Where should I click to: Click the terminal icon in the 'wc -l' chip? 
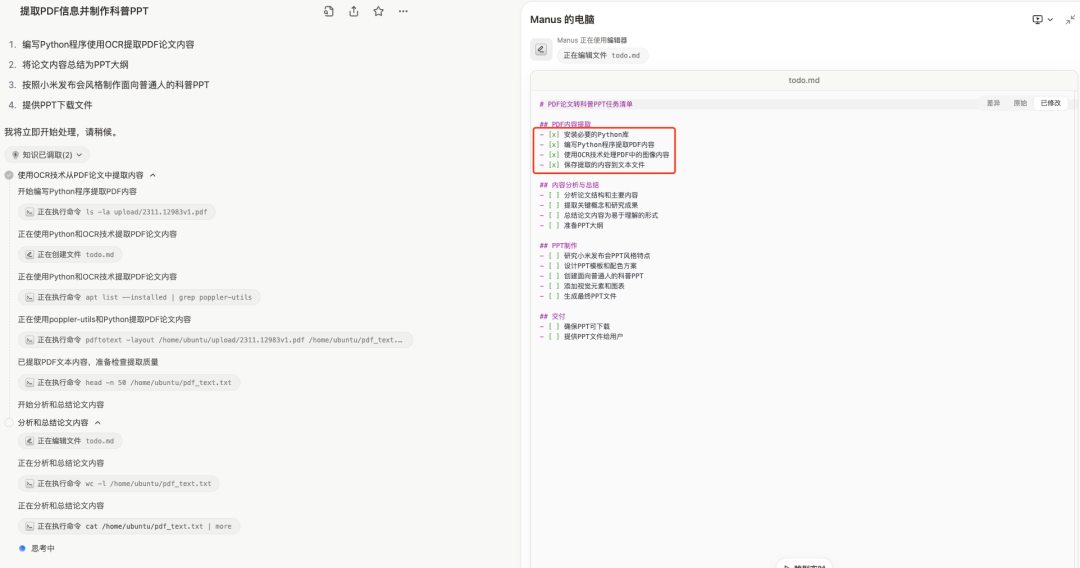pyautogui.click(x=29, y=483)
